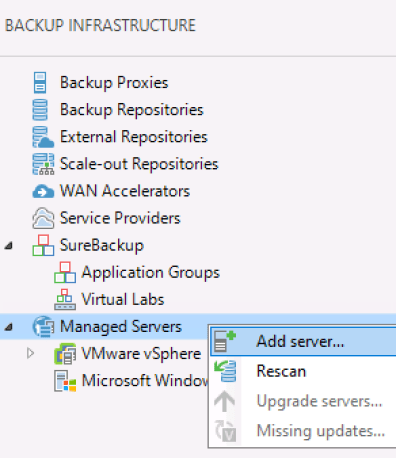396x458 pixels.
Task: Expand the VMware vSphere node
Action: pos(30,353)
